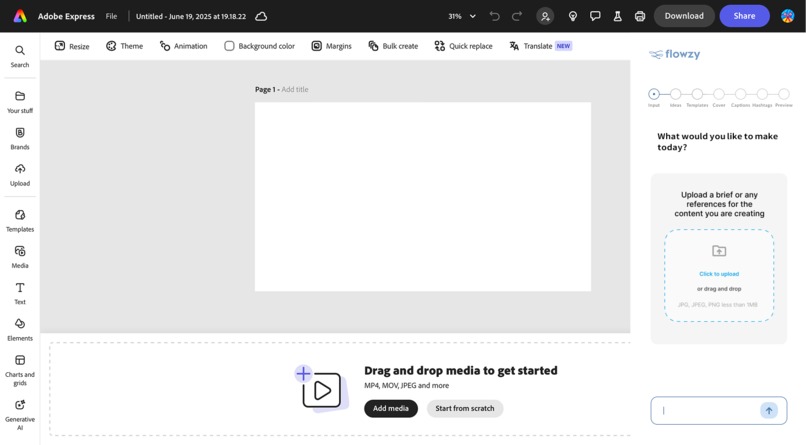Select the Cover step in flowzy progress
This screenshot has width=806, height=445.
pyautogui.click(x=719, y=94)
